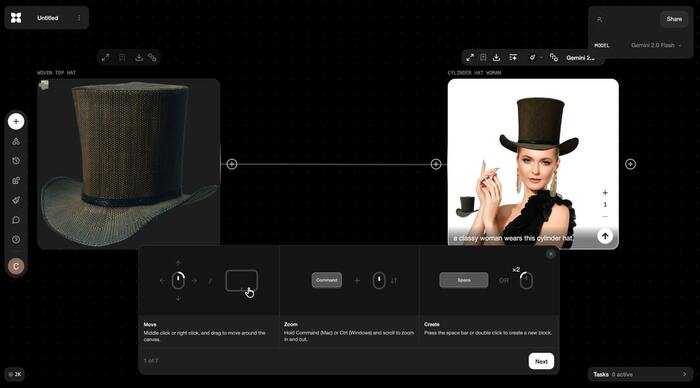
Task: Click the fullscreen arrows above Cylinder Hat Woman
Action: click(470, 58)
